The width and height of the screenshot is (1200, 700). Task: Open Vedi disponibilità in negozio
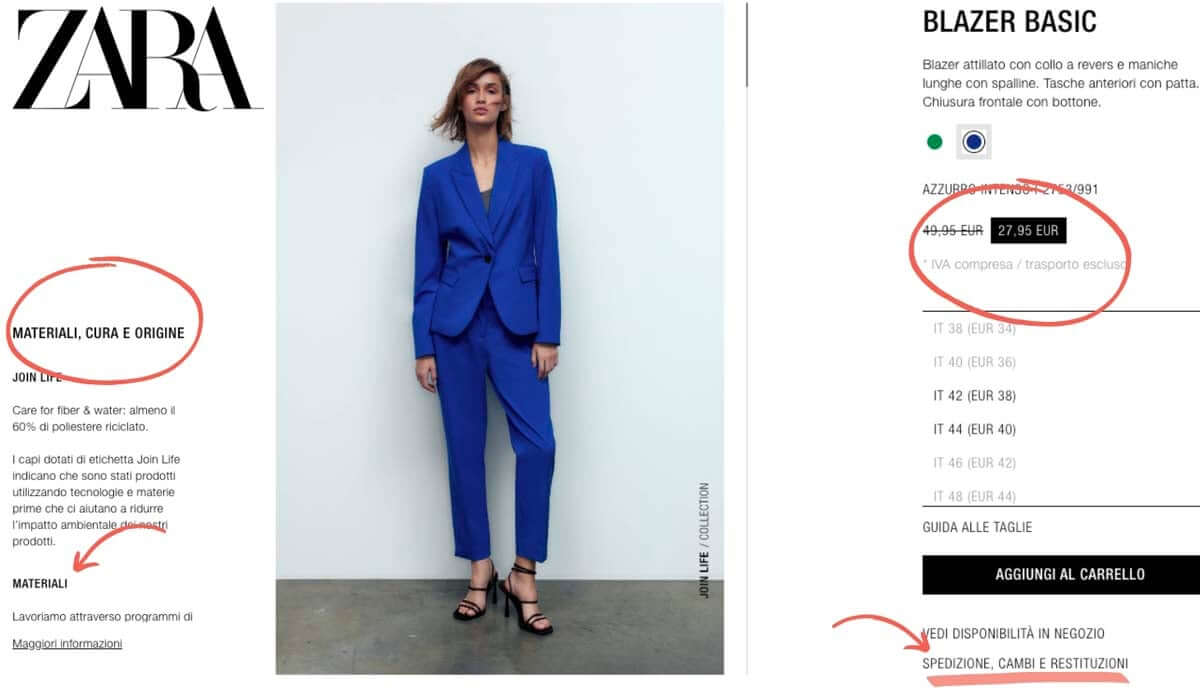(x=1013, y=633)
